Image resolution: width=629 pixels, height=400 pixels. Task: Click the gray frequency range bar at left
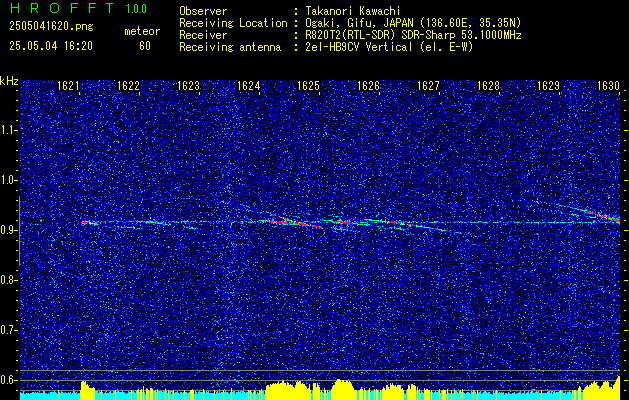pos(19,231)
